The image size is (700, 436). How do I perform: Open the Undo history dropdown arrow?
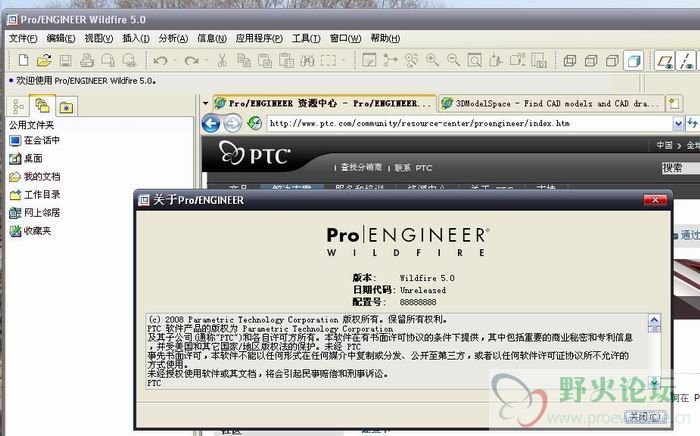pyautogui.click(x=175, y=60)
